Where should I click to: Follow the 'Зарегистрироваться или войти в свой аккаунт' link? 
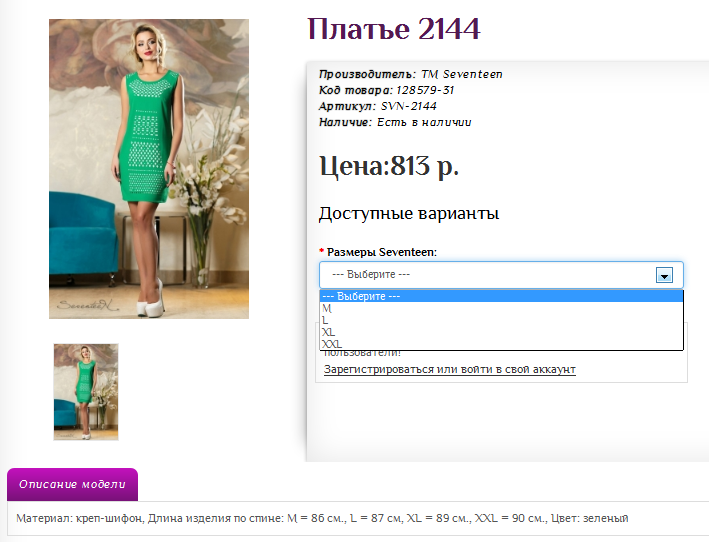449,369
